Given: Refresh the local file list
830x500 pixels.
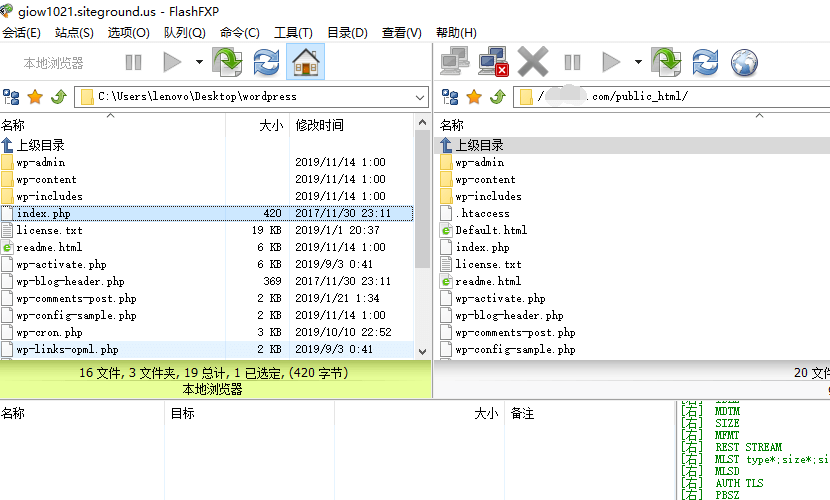Looking at the screenshot, I should [x=266, y=62].
